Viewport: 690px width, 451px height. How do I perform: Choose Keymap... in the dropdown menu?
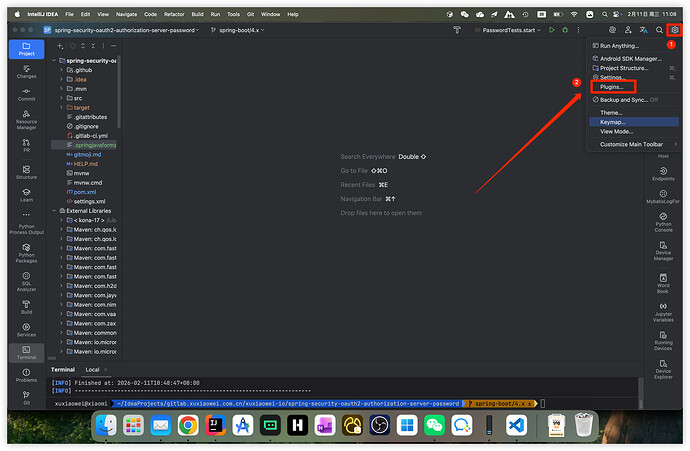[x=613, y=122]
